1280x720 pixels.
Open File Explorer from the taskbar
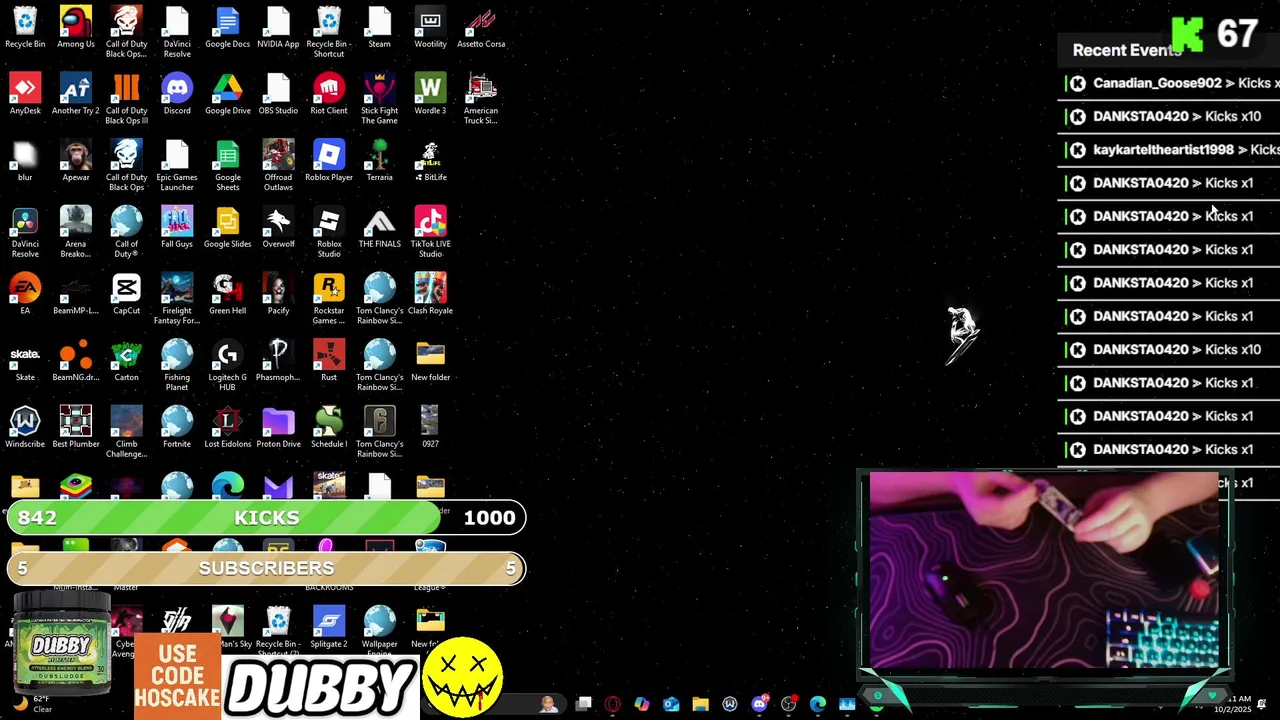click(x=700, y=704)
